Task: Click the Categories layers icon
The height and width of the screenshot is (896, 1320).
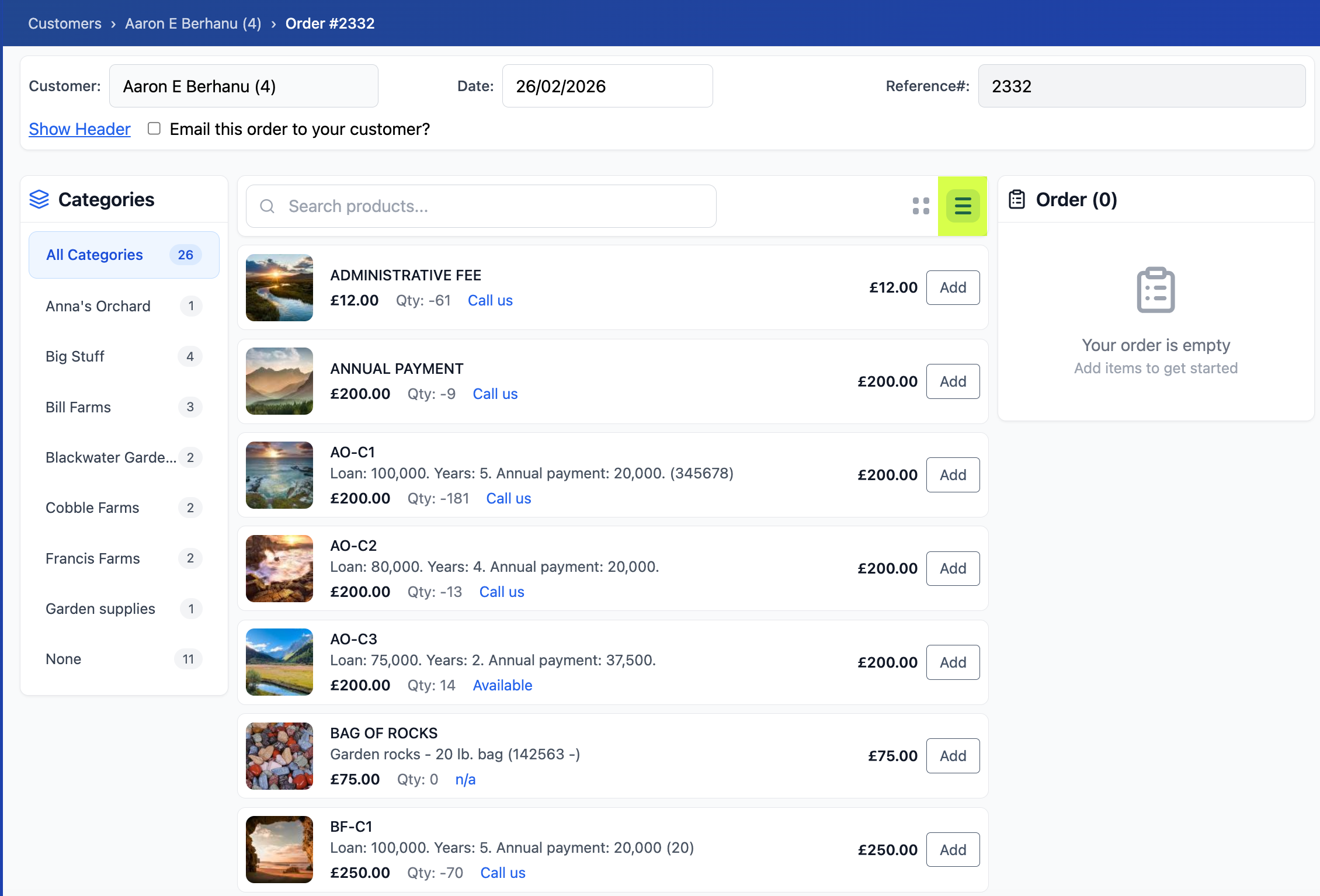Action: 39,200
